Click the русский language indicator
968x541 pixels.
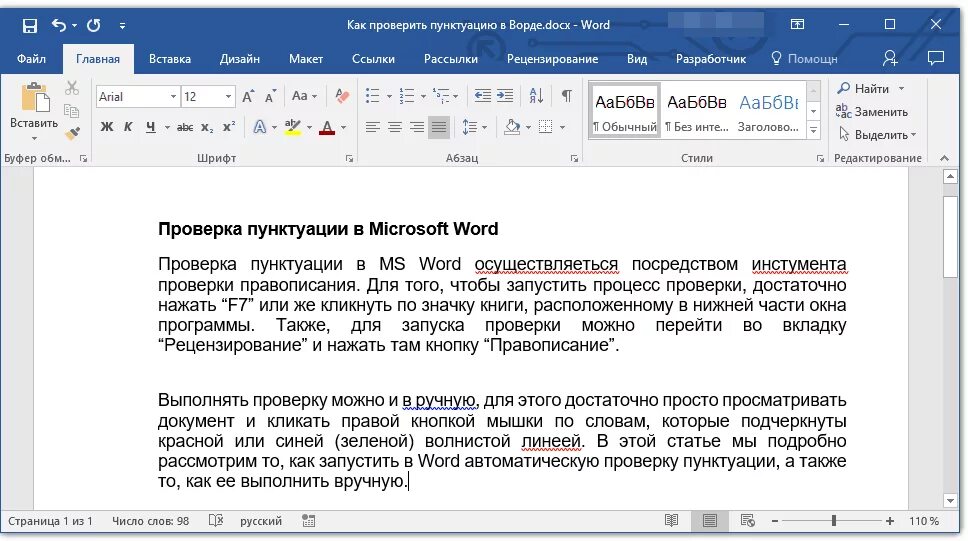pyautogui.click(x=261, y=521)
